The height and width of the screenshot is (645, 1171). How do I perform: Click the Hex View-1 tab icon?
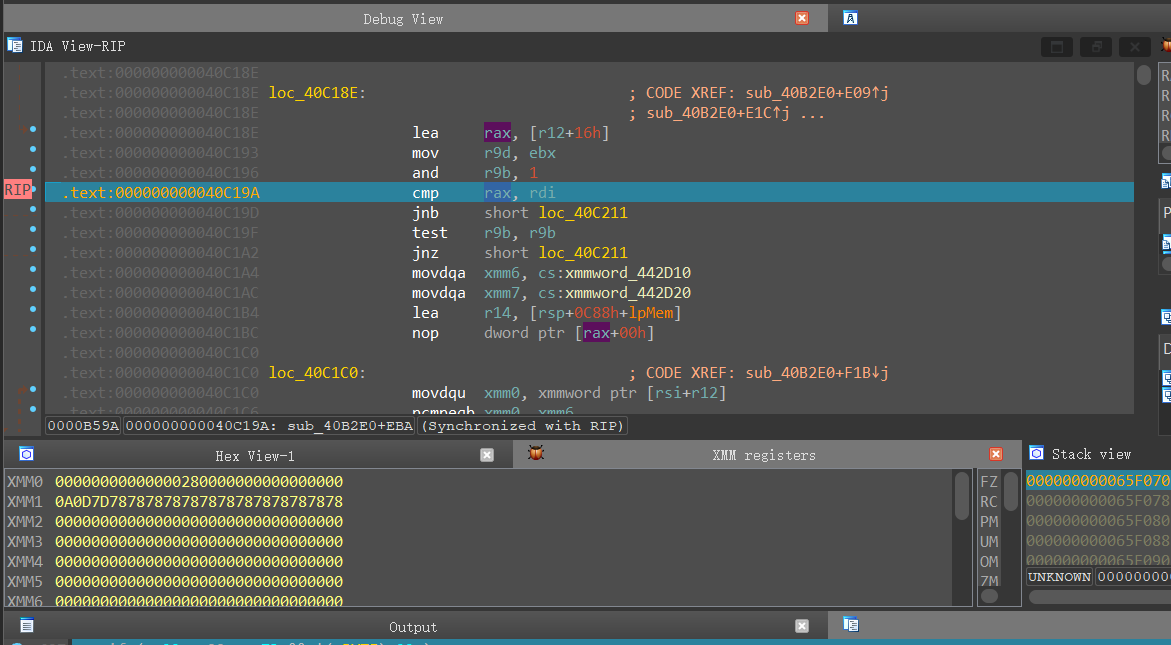26,454
